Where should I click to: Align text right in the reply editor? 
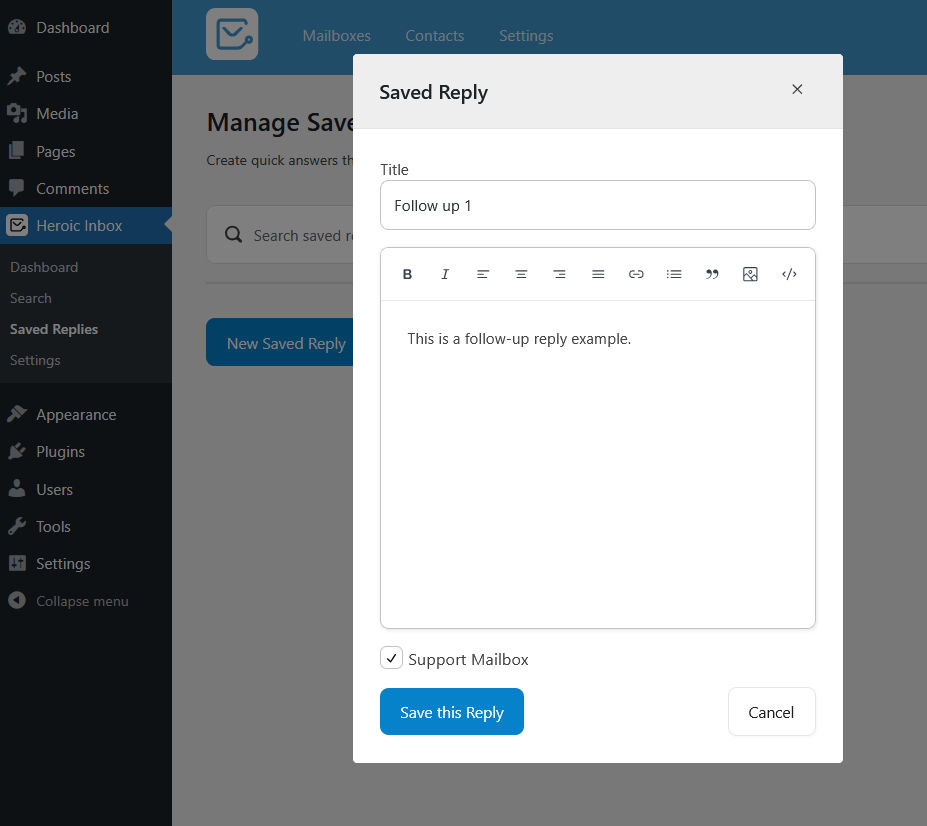(x=559, y=274)
